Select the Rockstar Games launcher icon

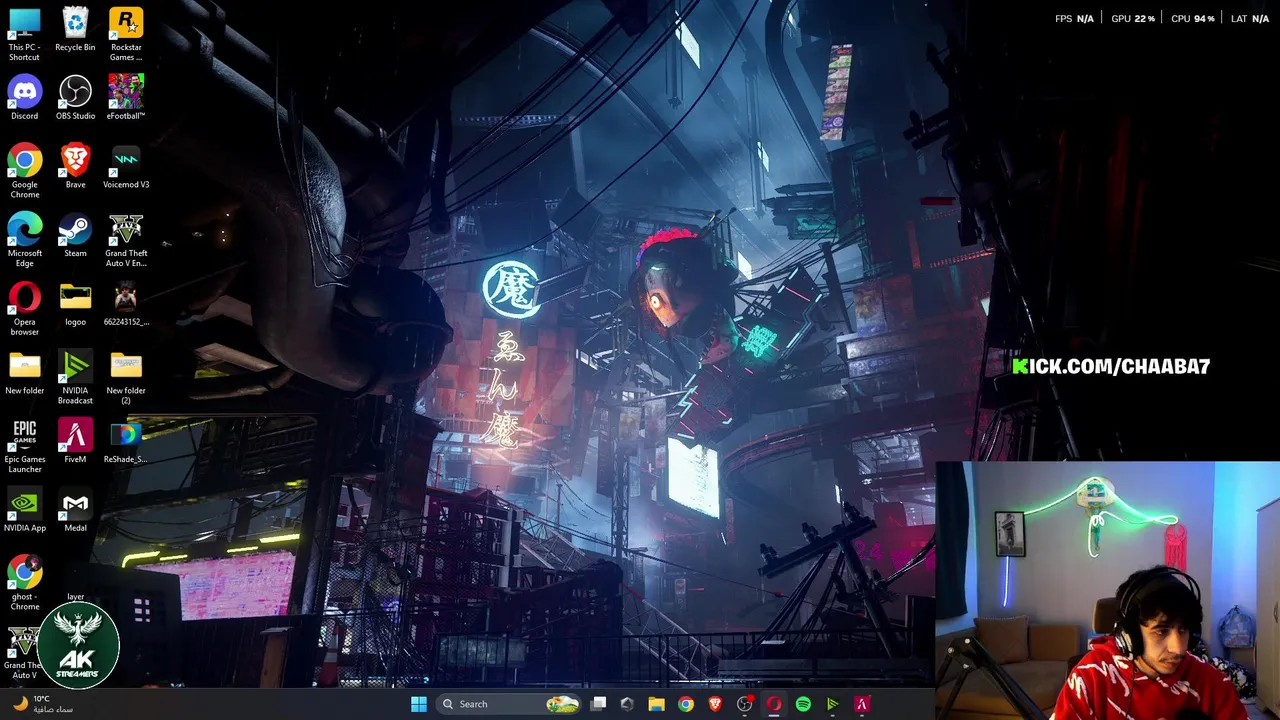pos(126,34)
